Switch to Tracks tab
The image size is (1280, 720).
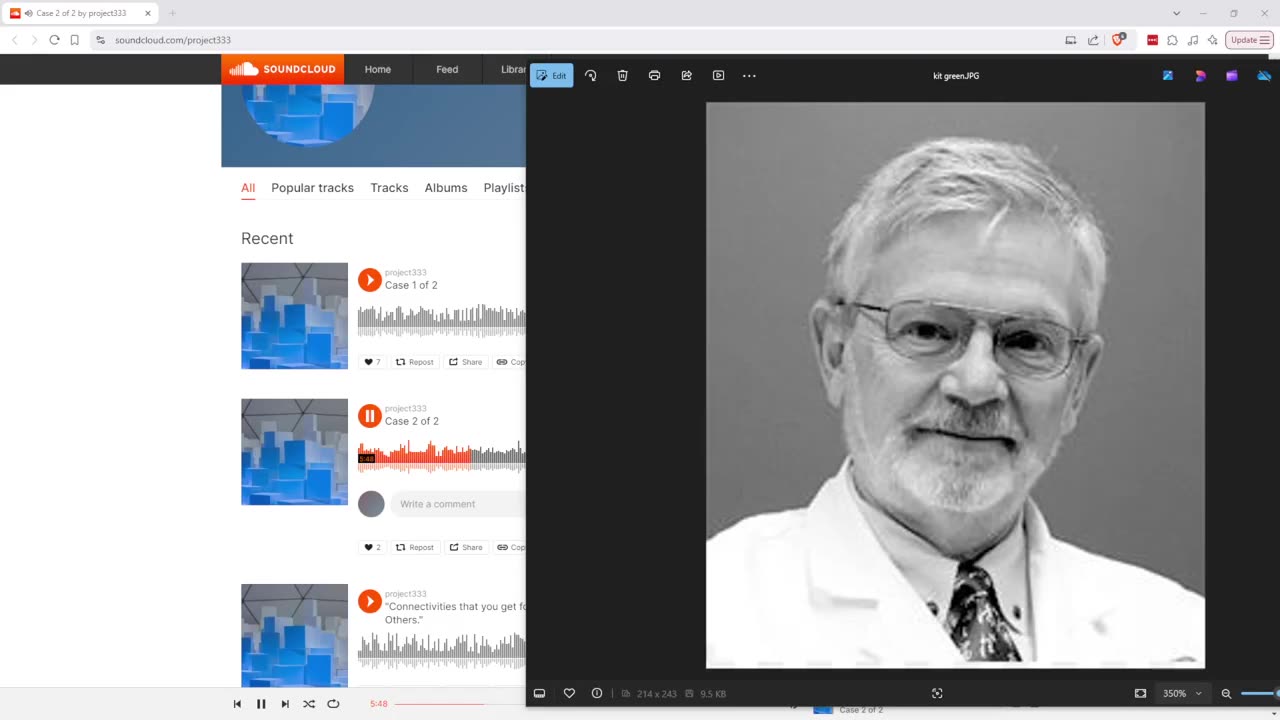[x=389, y=188]
